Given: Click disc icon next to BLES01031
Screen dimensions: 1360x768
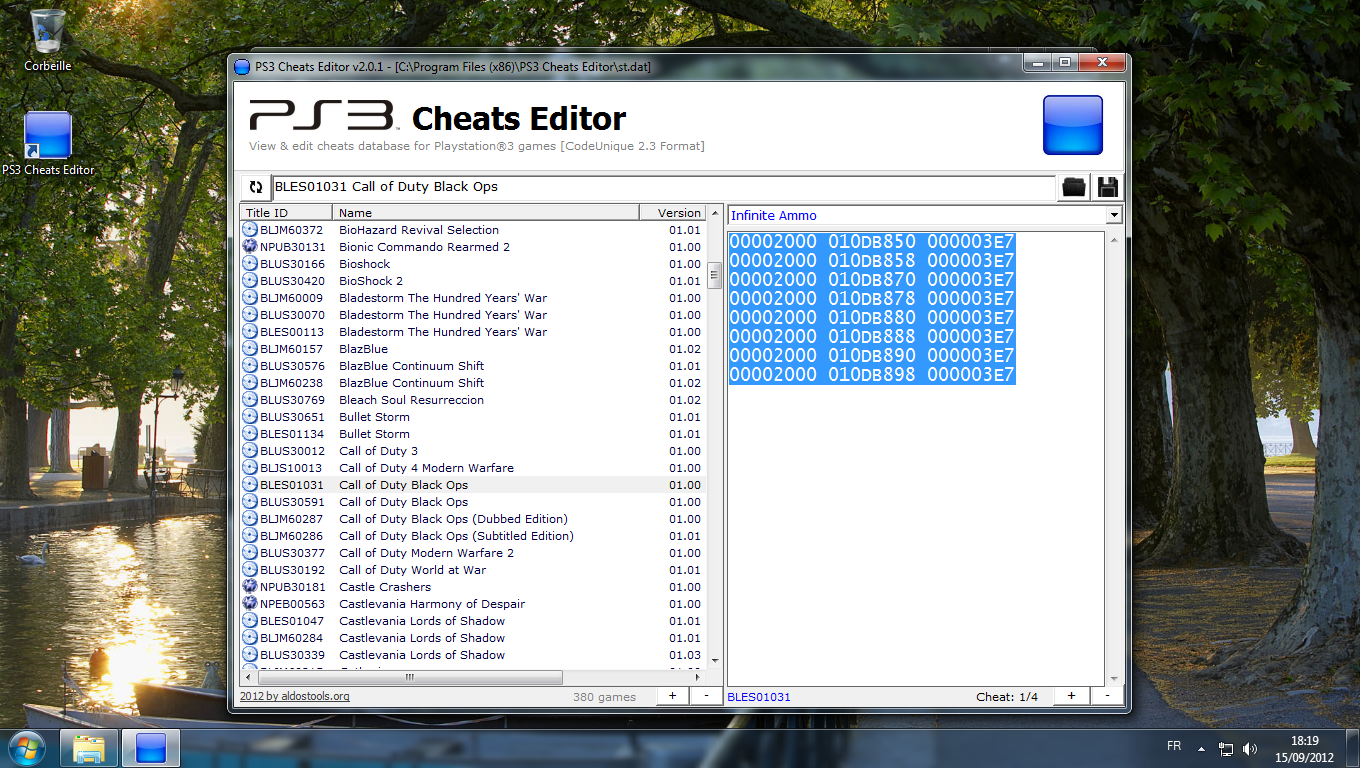Looking at the screenshot, I should click(x=250, y=485).
